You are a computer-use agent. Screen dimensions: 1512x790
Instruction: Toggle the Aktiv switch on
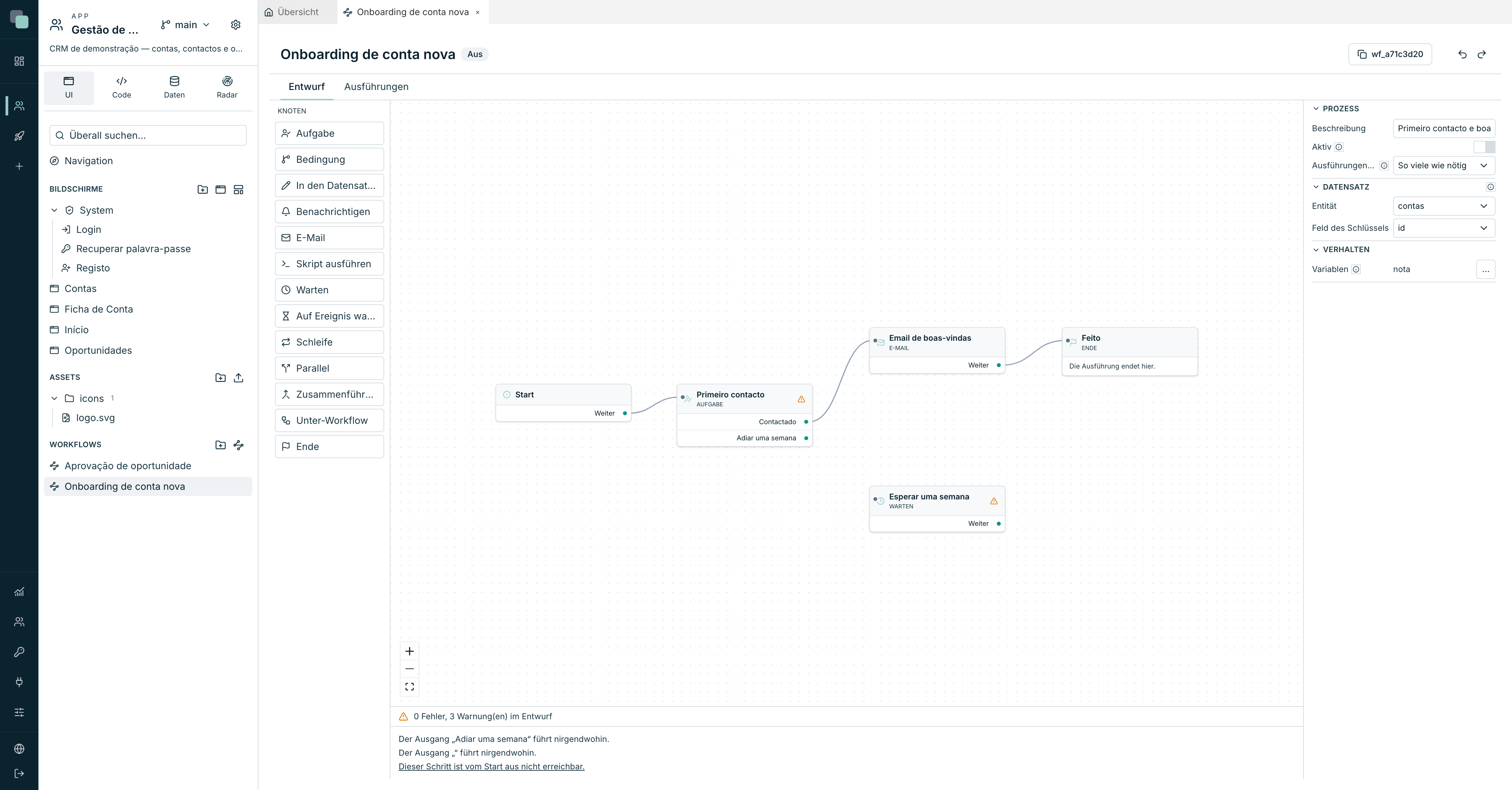[x=1484, y=147]
